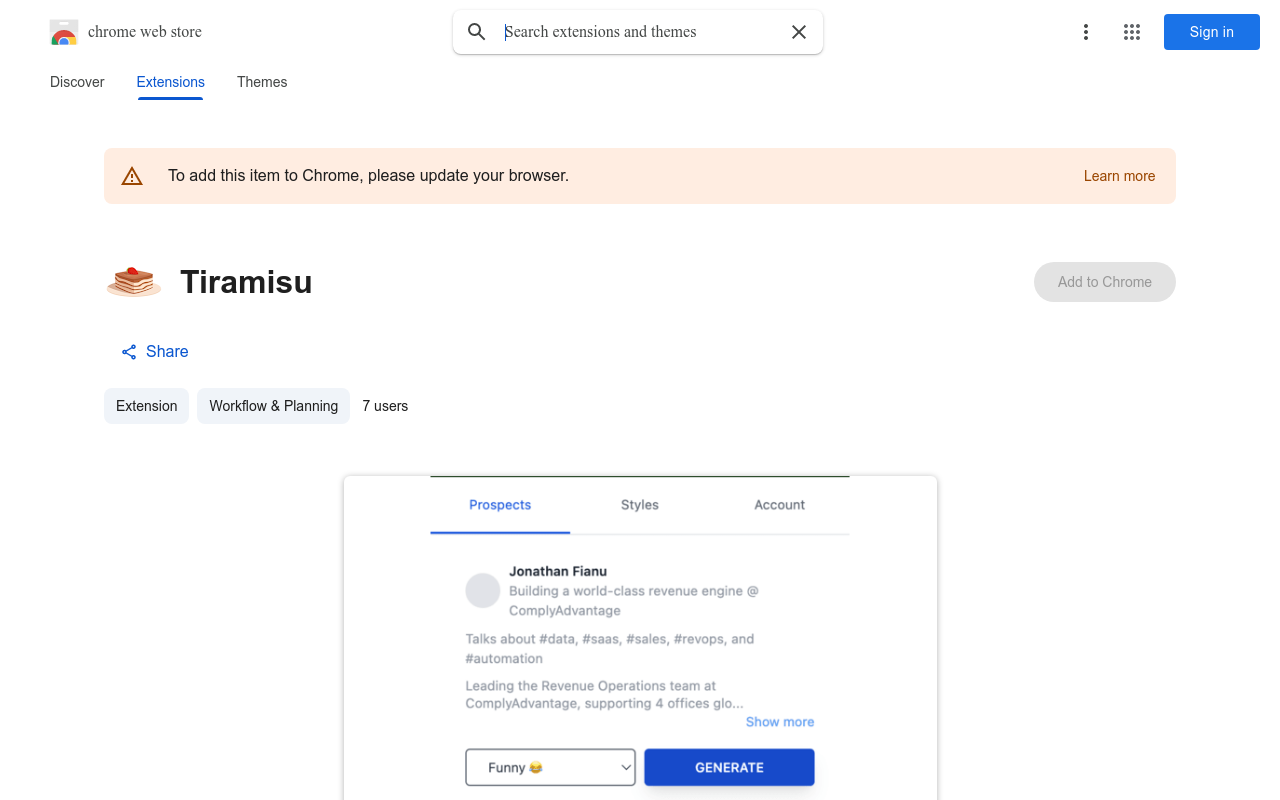Open the three-dot more options menu
This screenshot has height=800, width=1280.
(1085, 32)
